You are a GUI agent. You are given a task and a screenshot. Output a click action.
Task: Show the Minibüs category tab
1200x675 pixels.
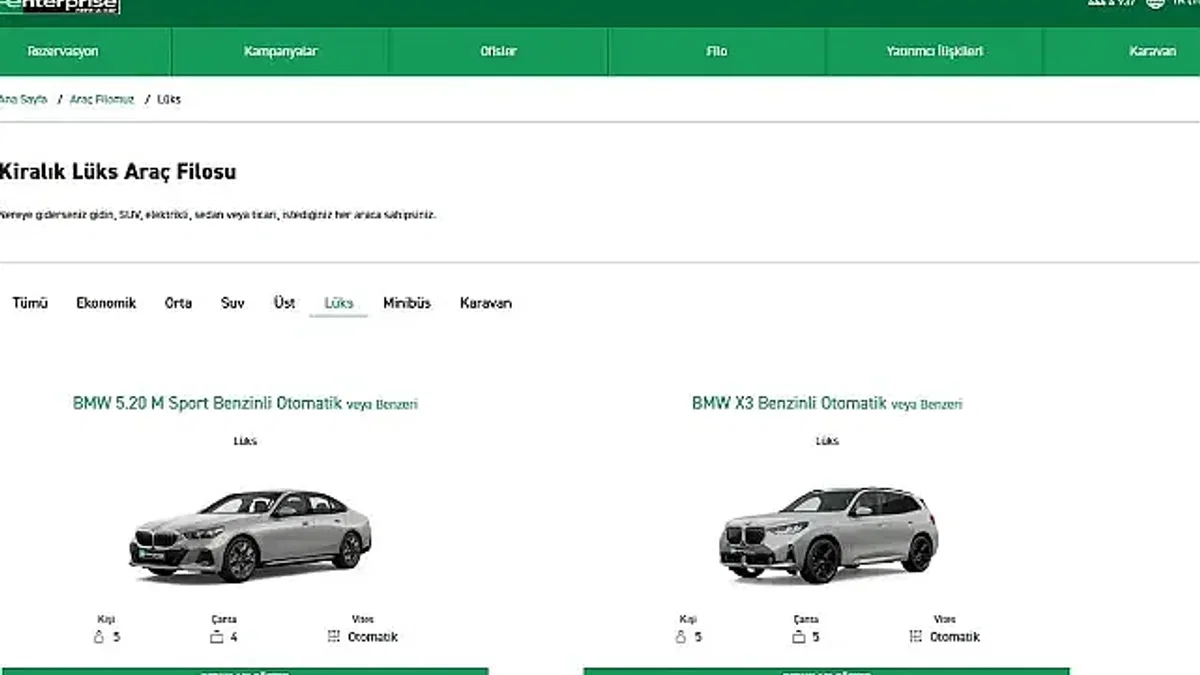pos(407,303)
